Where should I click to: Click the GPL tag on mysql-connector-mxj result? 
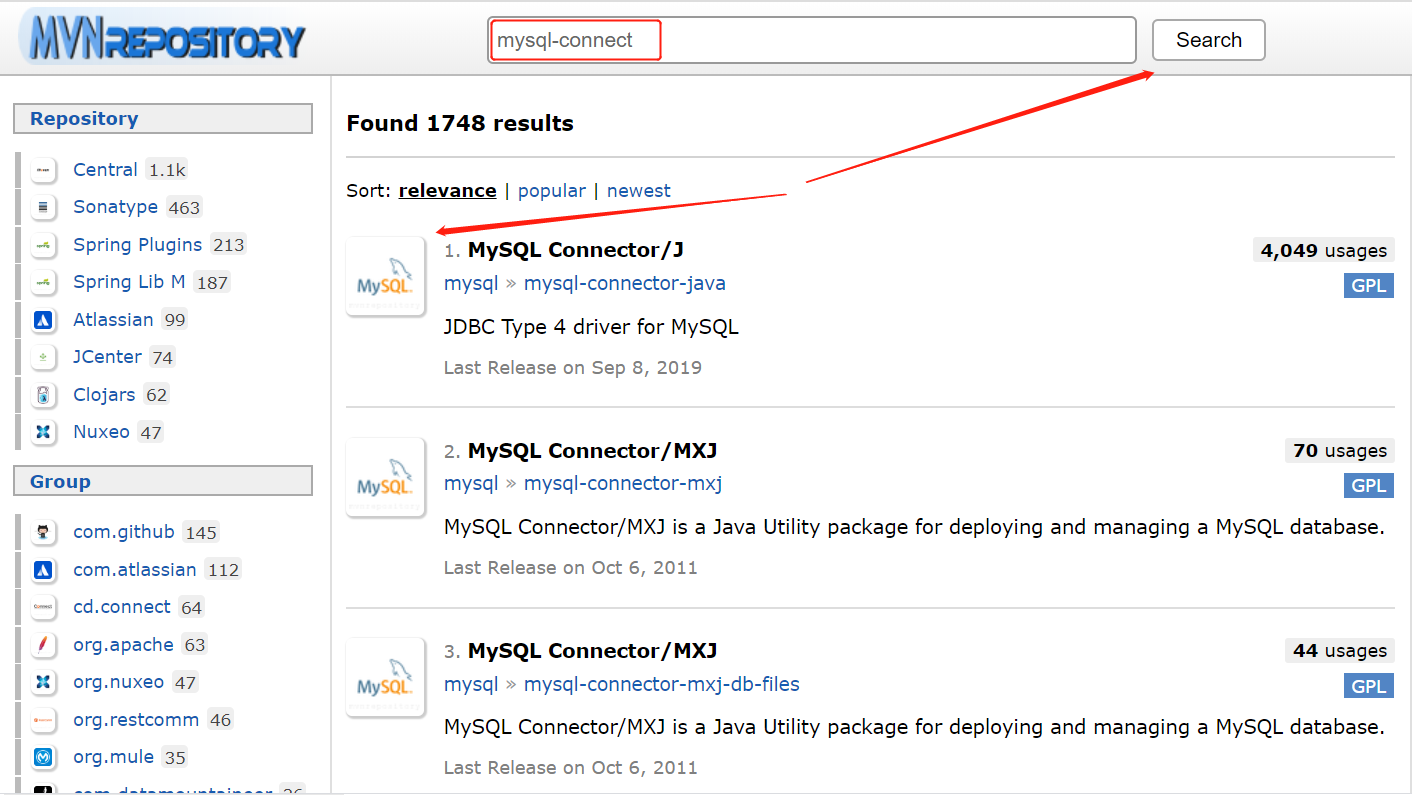1369,486
